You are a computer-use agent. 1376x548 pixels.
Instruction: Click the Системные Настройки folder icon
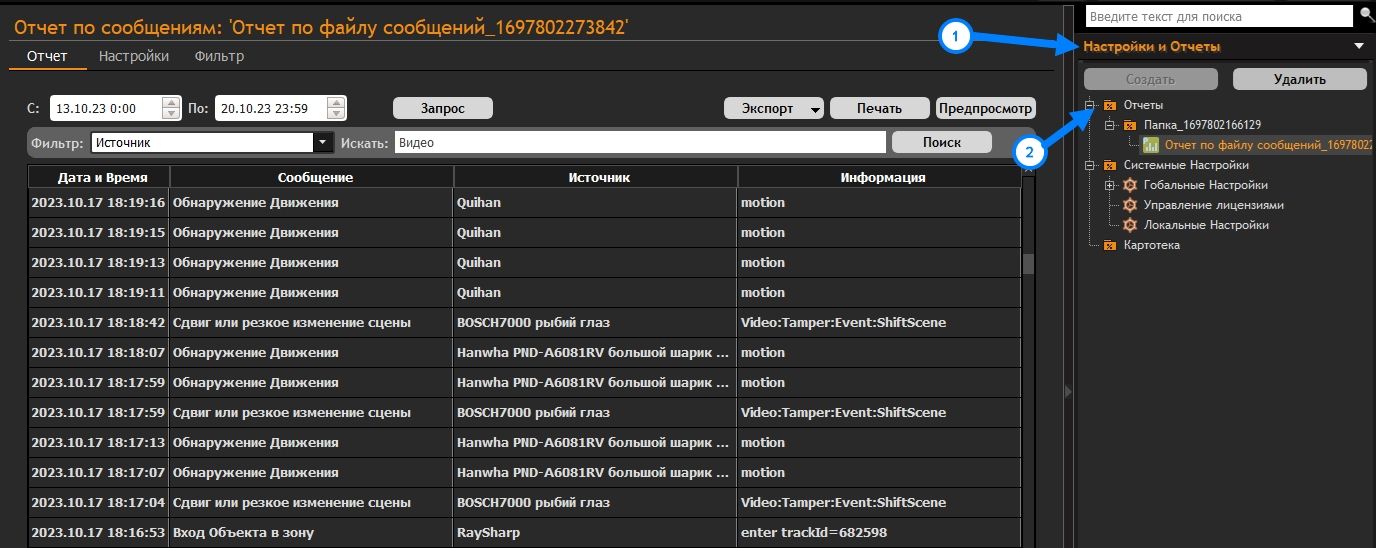[1110, 165]
